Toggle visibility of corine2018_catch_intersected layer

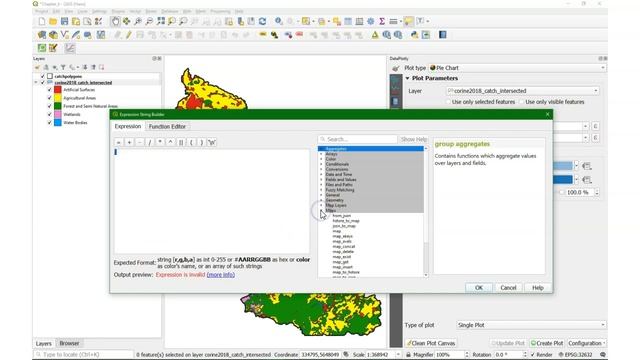(x=42, y=82)
